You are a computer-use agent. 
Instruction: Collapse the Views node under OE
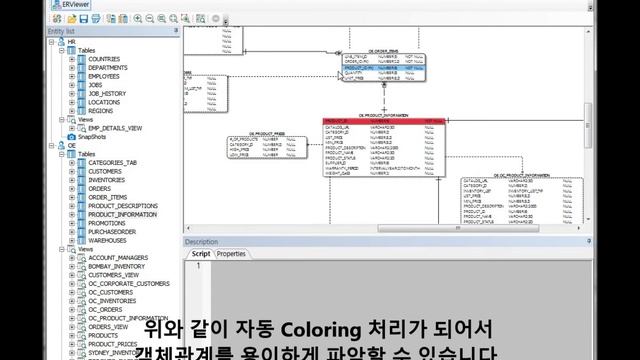62,249
